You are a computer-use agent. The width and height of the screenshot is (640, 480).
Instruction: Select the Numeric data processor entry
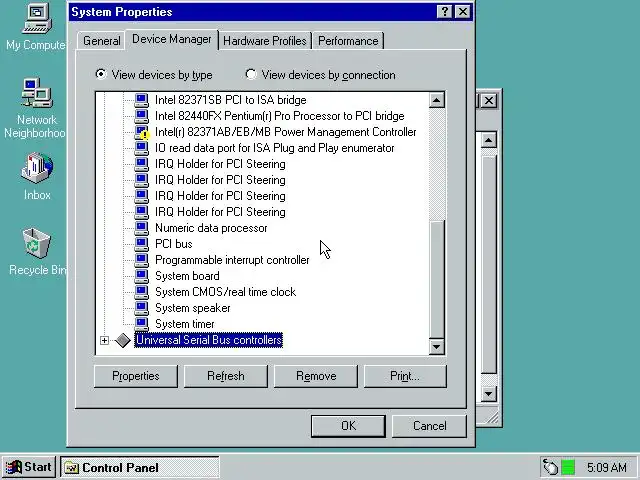pyautogui.click(x=211, y=228)
